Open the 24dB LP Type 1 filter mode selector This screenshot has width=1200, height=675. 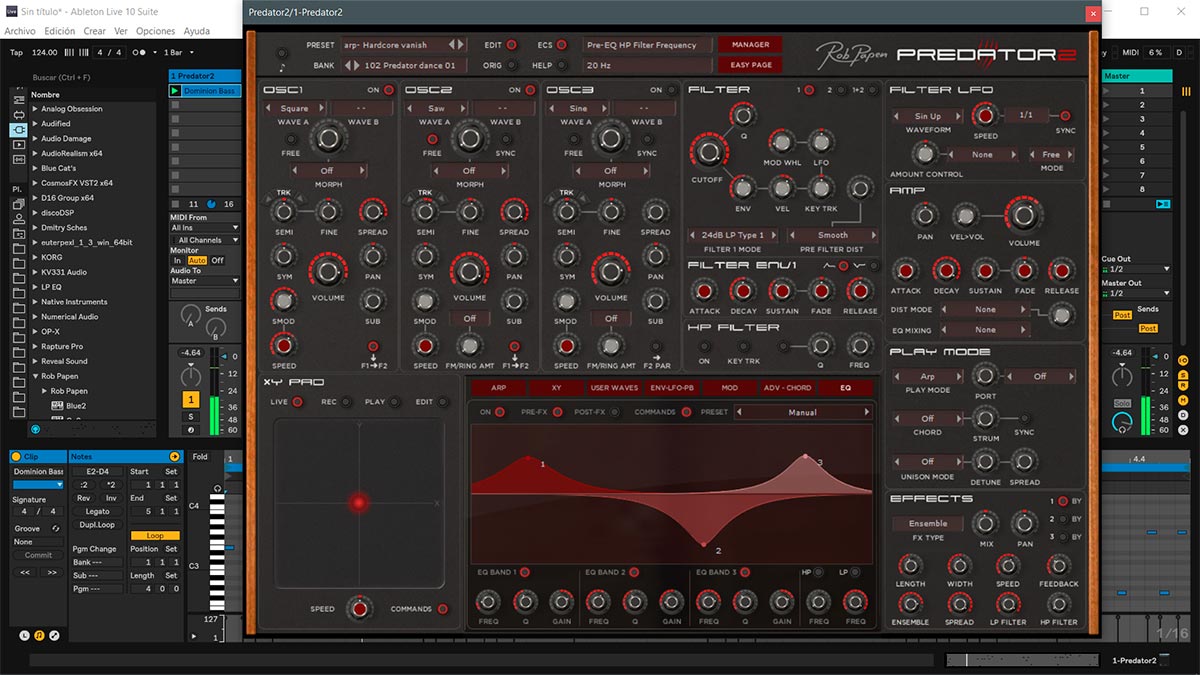[x=732, y=235]
